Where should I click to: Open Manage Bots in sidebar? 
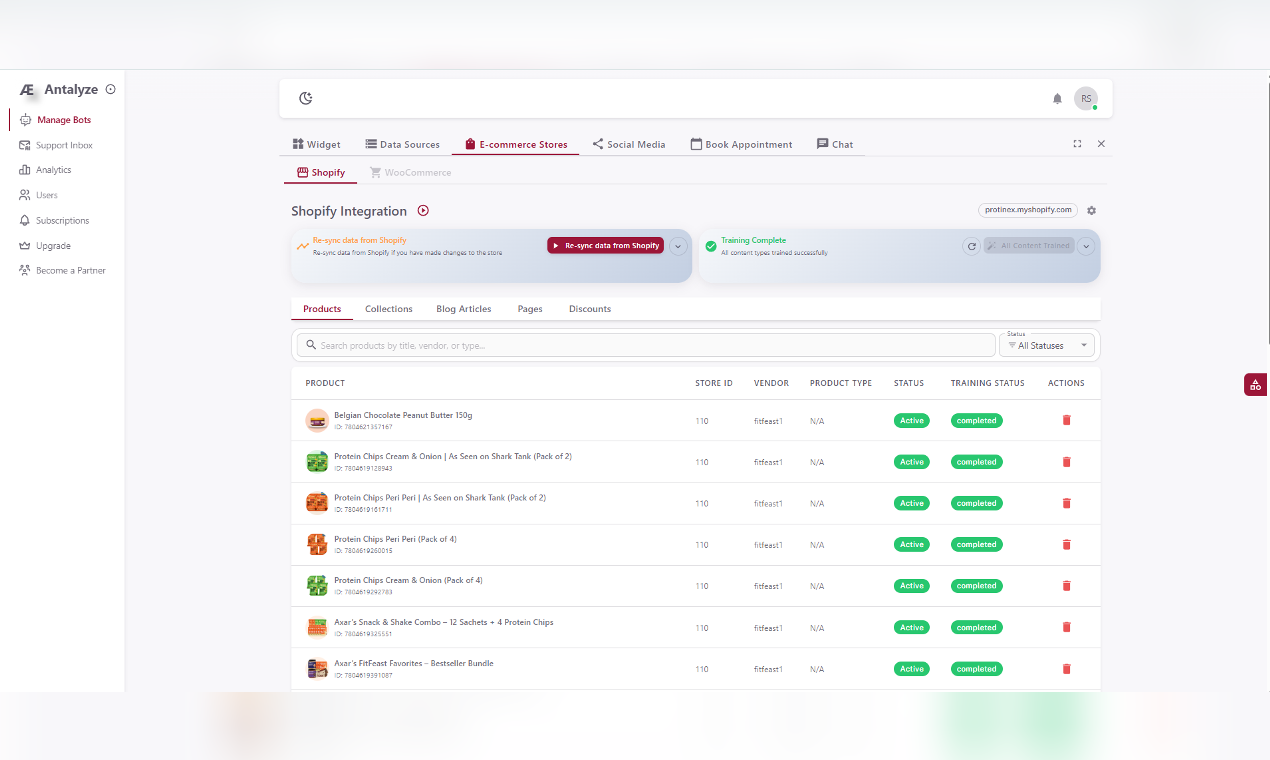point(65,120)
